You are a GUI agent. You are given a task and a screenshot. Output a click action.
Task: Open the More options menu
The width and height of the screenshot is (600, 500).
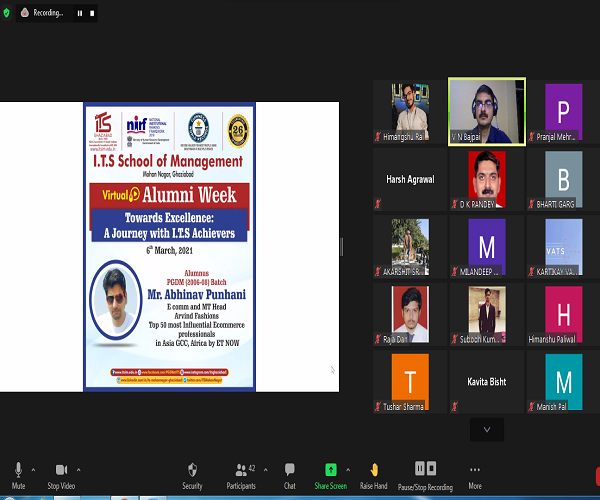click(x=475, y=476)
